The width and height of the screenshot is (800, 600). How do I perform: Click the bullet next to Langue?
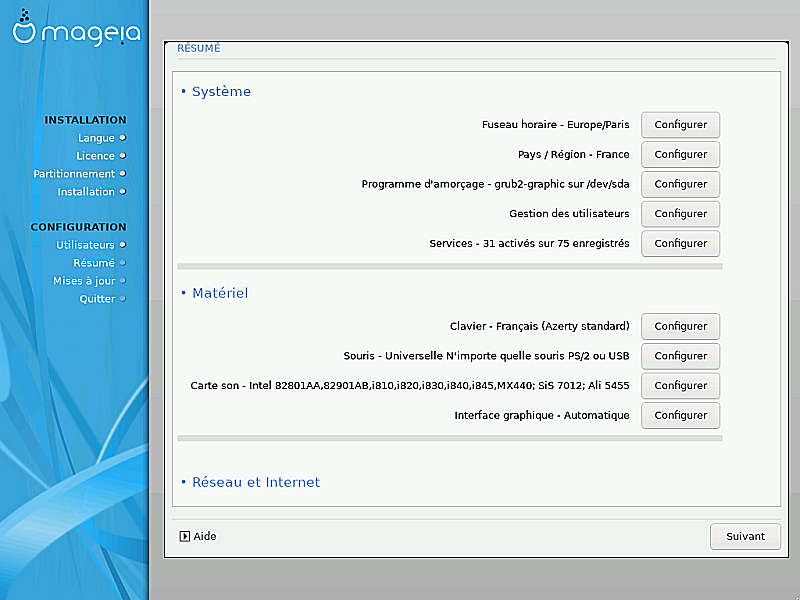tap(123, 138)
